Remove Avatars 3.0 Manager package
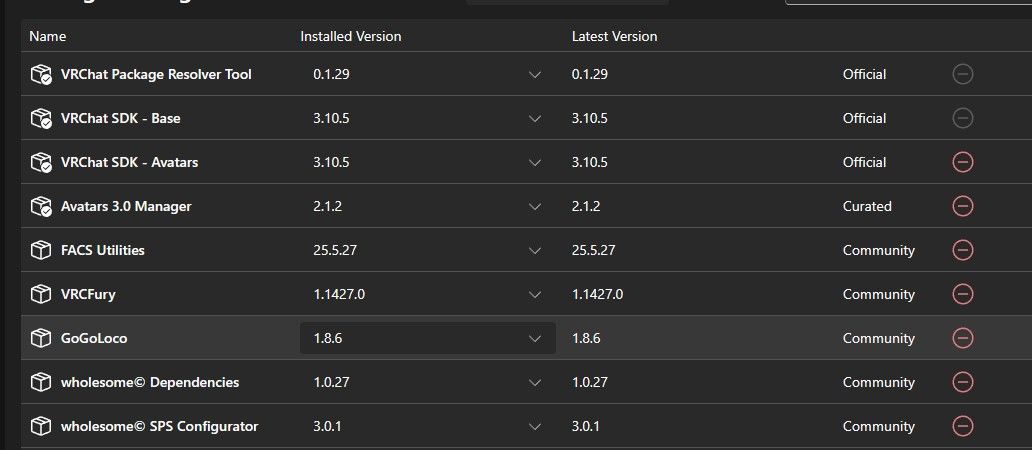The height and width of the screenshot is (450, 1032). (962, 206)
